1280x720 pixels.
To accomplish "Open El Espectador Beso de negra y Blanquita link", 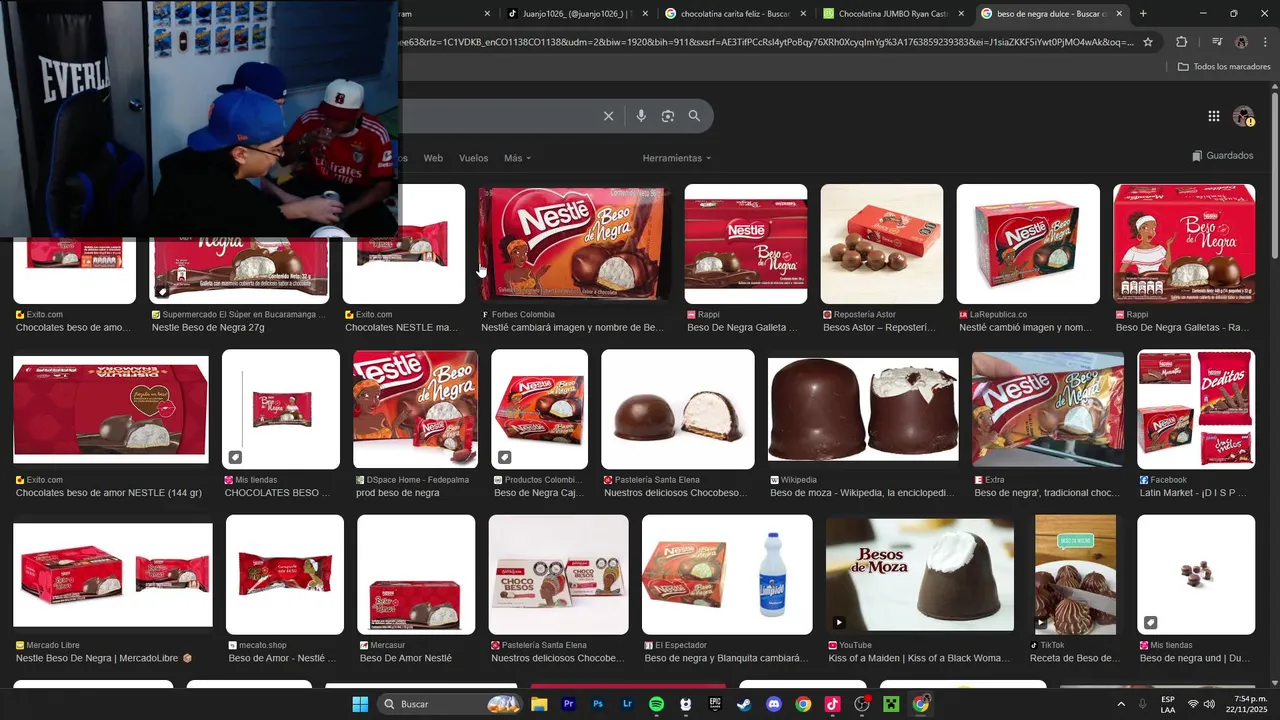I will [726, 658].
